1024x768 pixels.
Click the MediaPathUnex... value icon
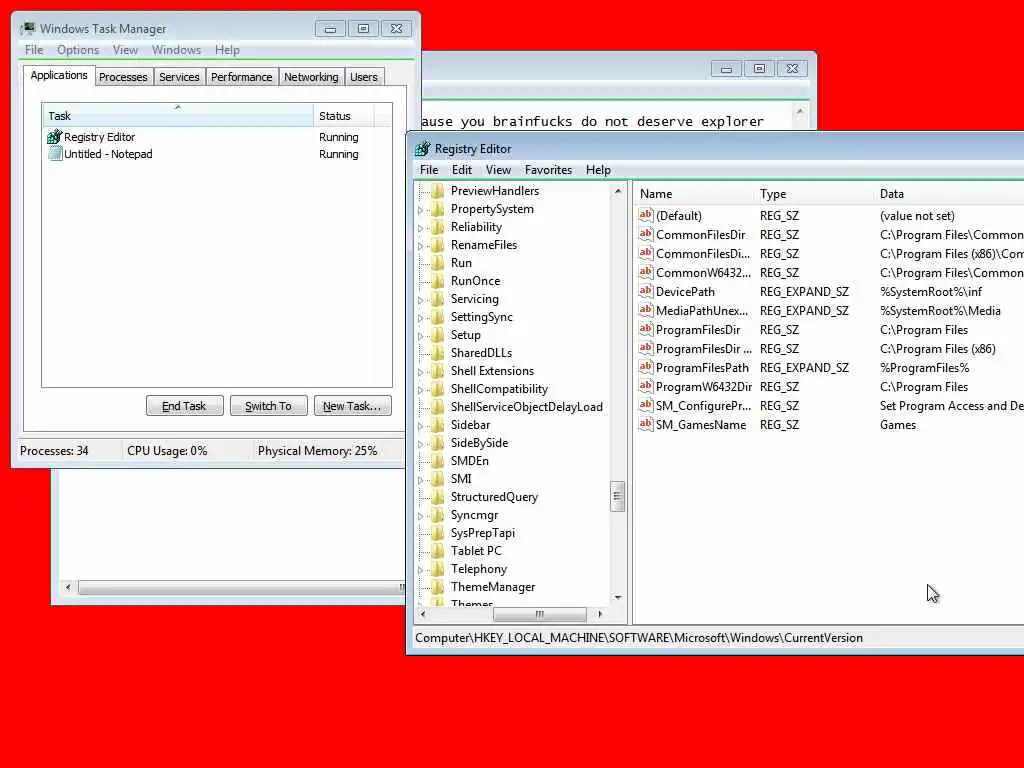(x=646, y=310)
